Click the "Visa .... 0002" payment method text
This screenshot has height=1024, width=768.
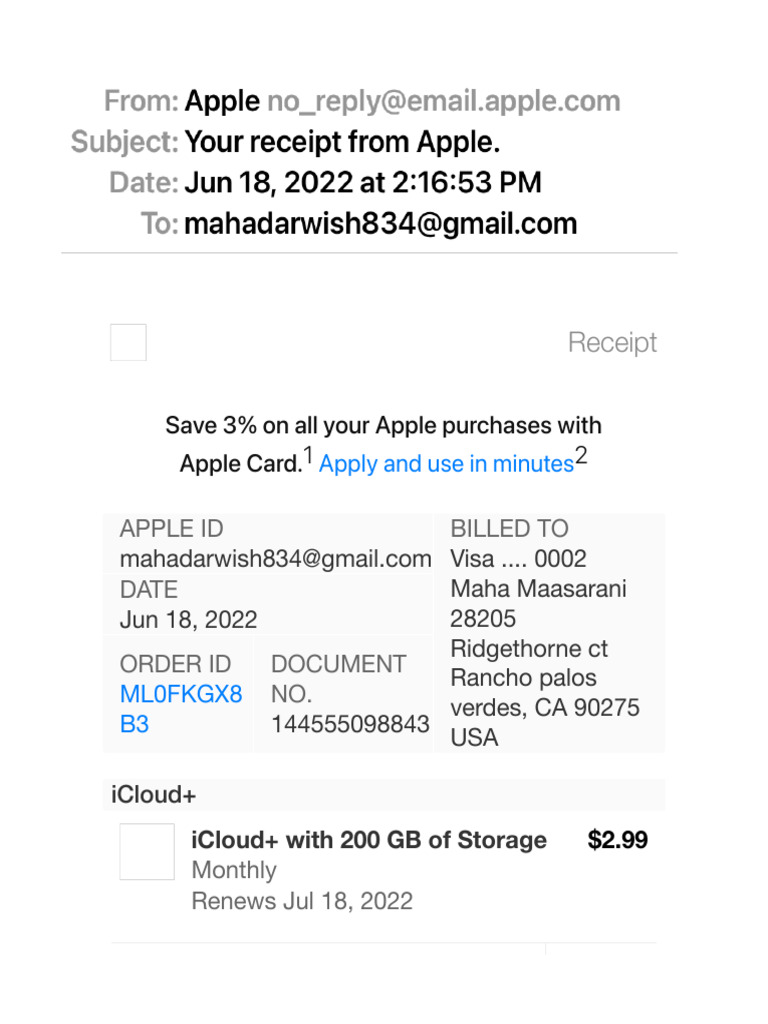(518, 559)
